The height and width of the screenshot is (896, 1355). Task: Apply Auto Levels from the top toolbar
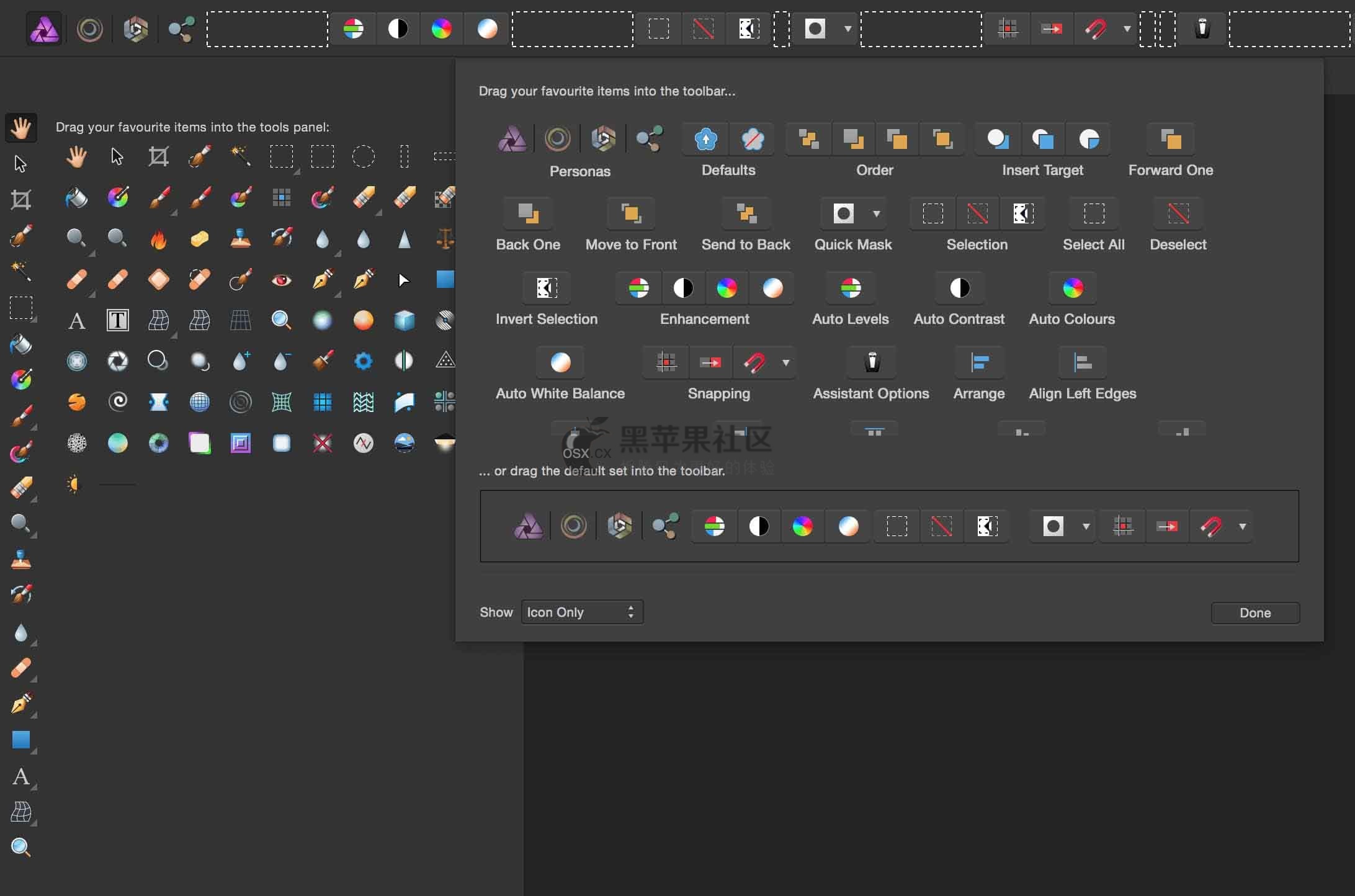[353, 29]
